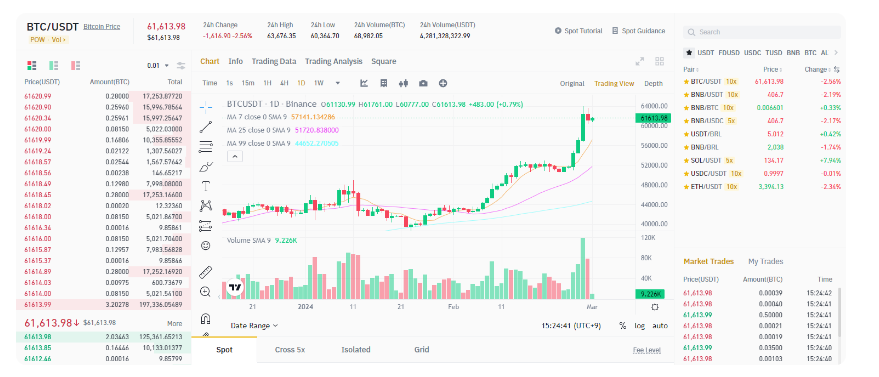Toggle auto scale on chart
Screen dimensions: 879x377
point(660,325)
